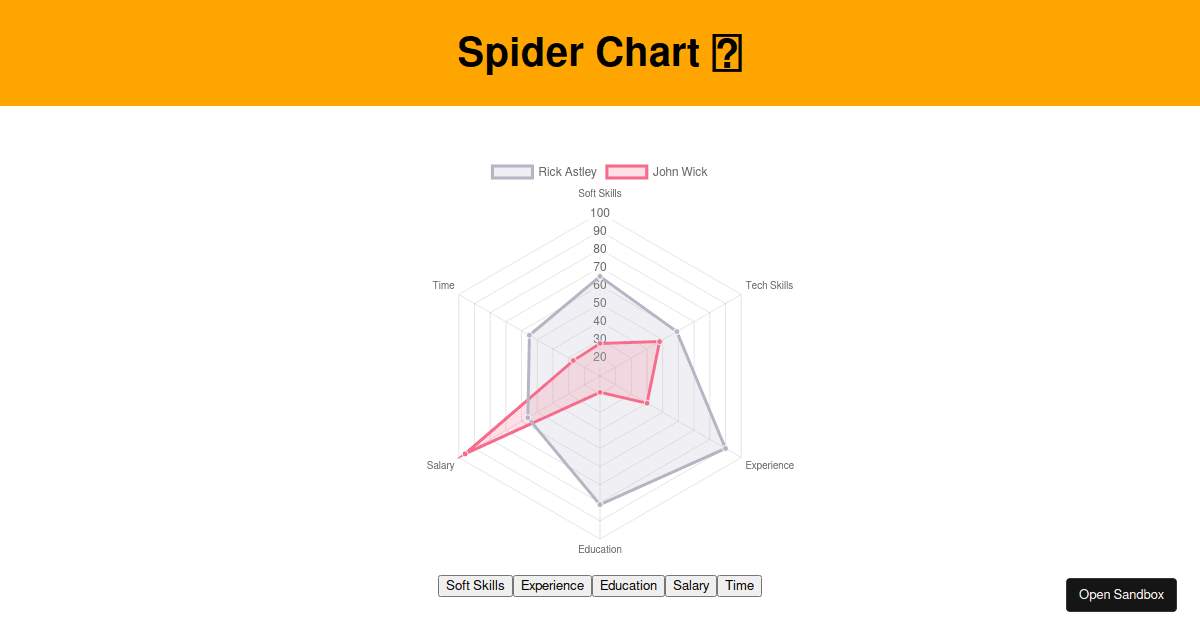Select the Experience axis label
The height and width of the screenshot is (630, 1200).
[770, 465]
